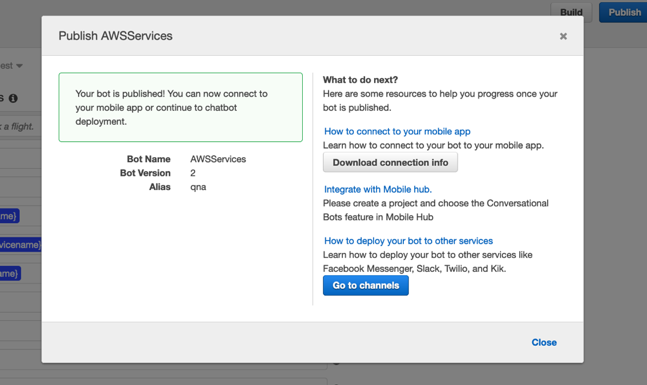Click the a flight utterance text in the background
The width and height of the screenshot is (647, 385).
pos(18,127)
